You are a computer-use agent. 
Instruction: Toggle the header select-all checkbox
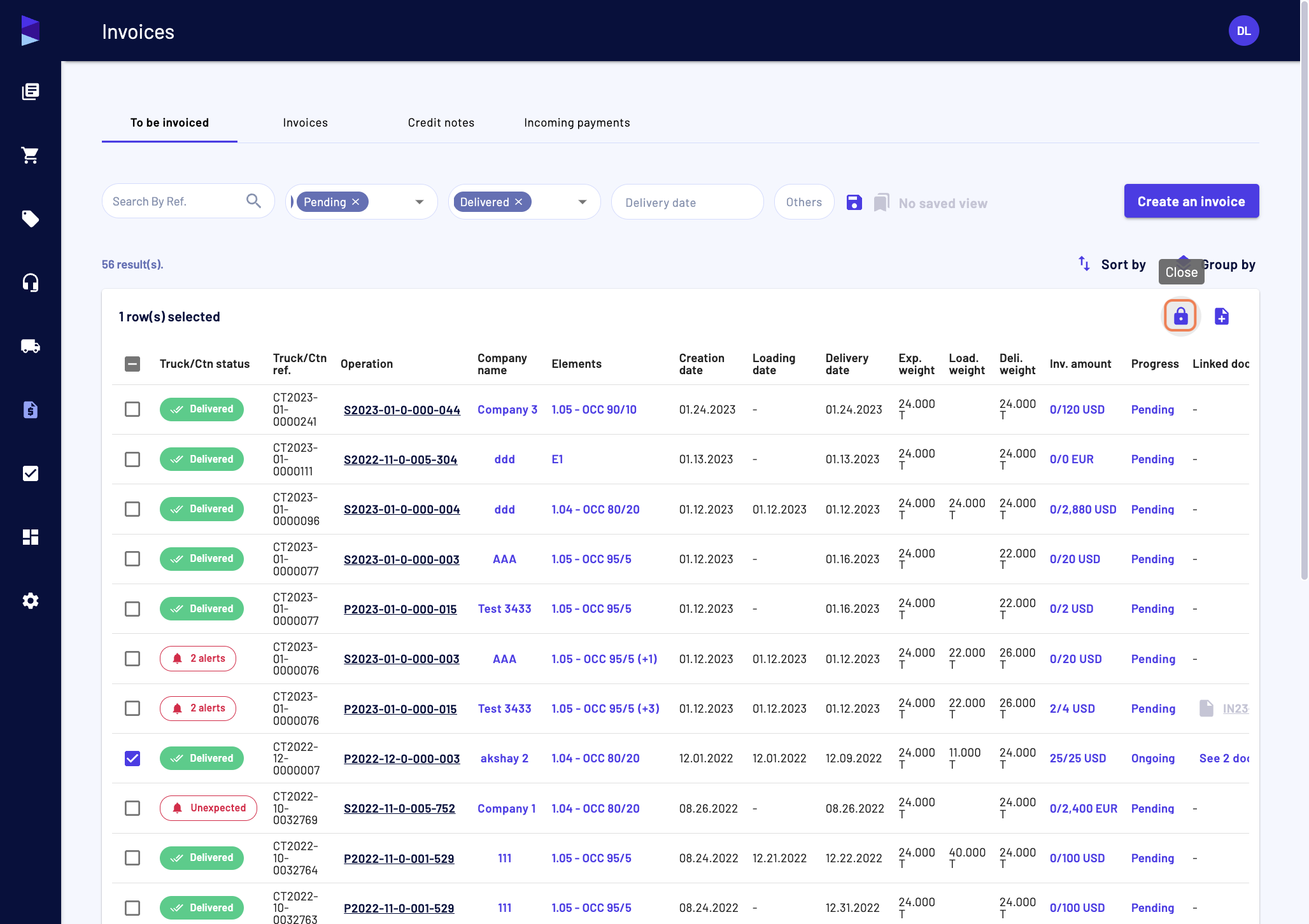(x=132, y=364)
